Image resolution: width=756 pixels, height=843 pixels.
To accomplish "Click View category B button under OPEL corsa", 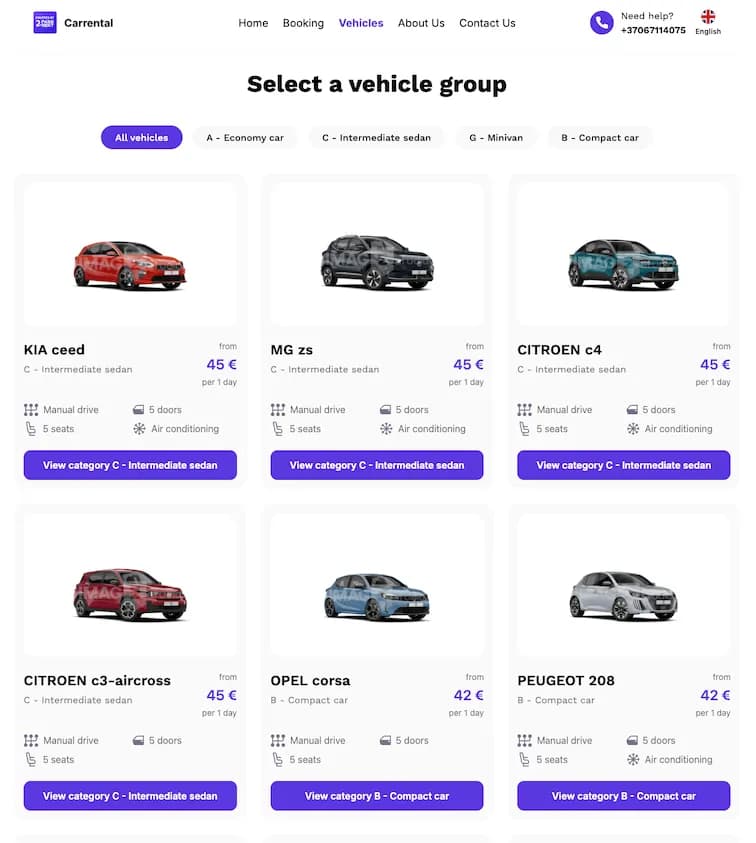I will point(376,796).
